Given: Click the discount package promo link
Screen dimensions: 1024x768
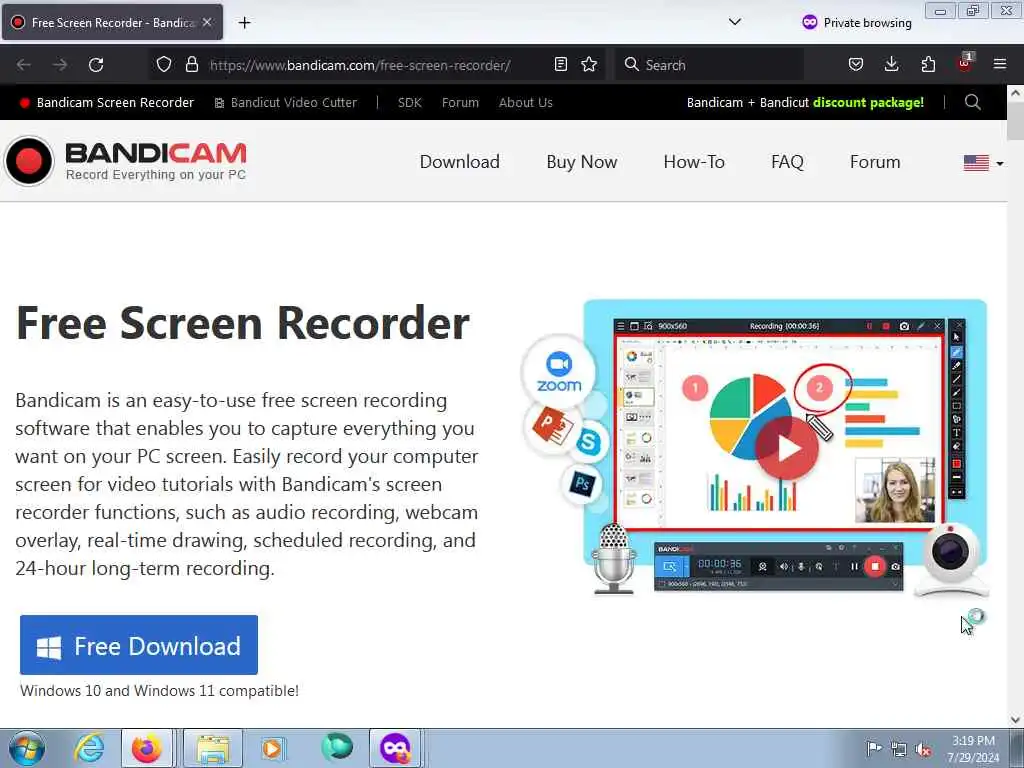Looking at the screenshot, I should pyautogui.click(x=805, y=103).
